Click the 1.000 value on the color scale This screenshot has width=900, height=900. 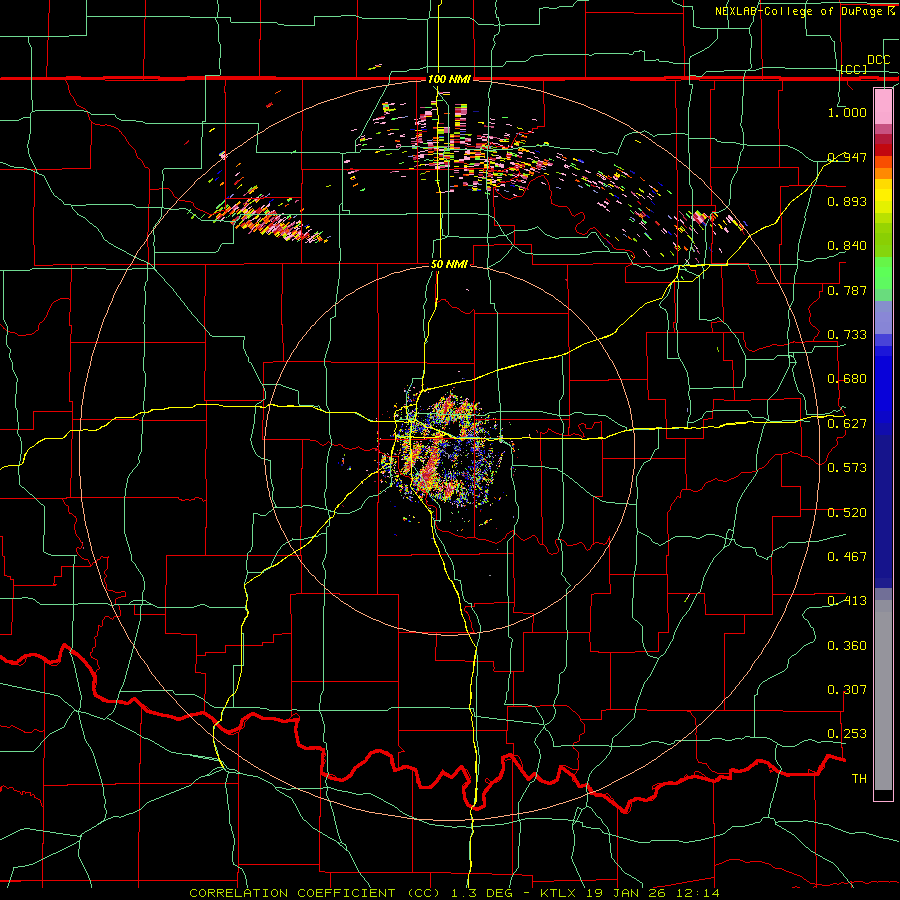tap(847, 112)
